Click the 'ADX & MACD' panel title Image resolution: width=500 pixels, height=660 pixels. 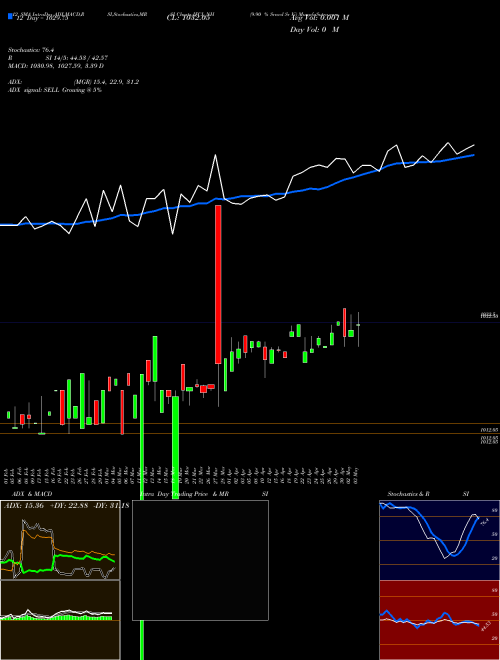[x=32, y=494]
